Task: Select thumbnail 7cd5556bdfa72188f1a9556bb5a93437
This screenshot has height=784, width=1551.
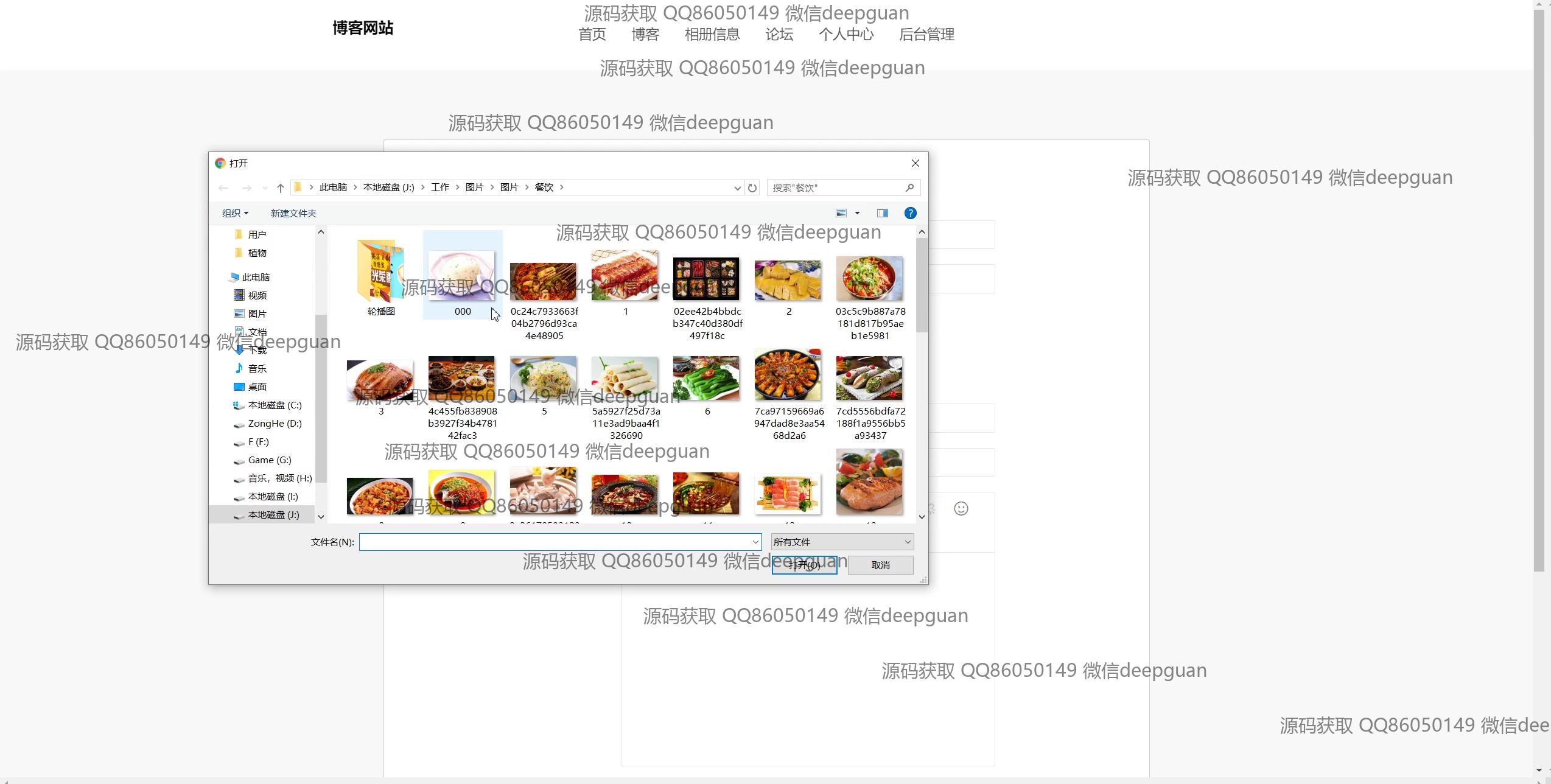Action: [870, 378]
